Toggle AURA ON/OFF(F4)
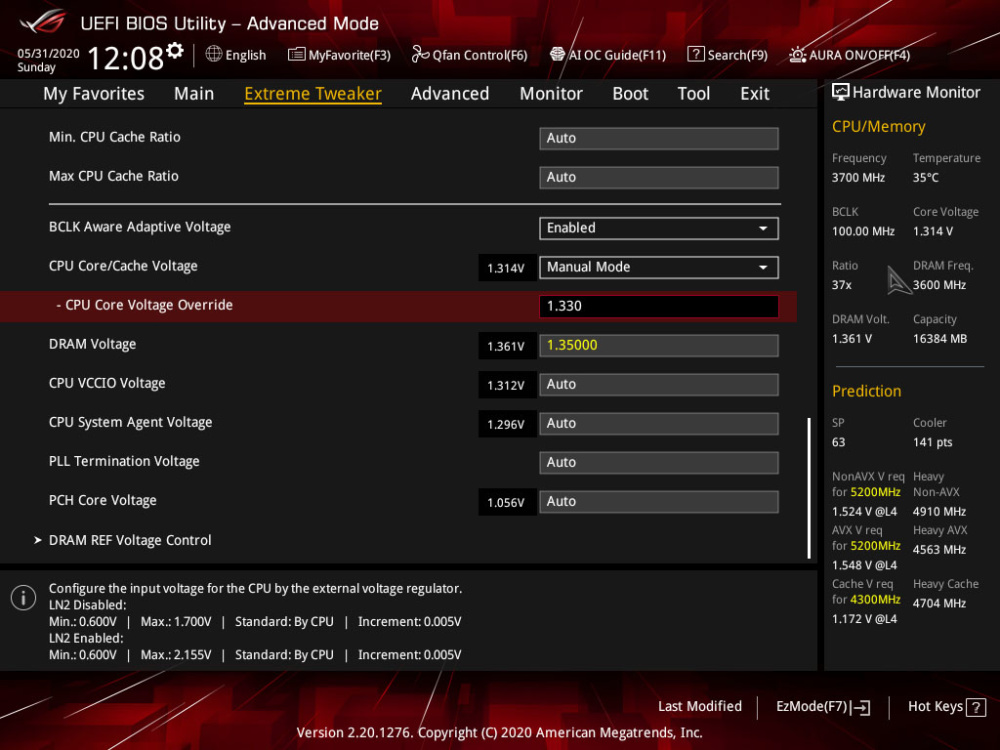The height and width of the screenshot is (750, 1000). click(x=860, y=55)
